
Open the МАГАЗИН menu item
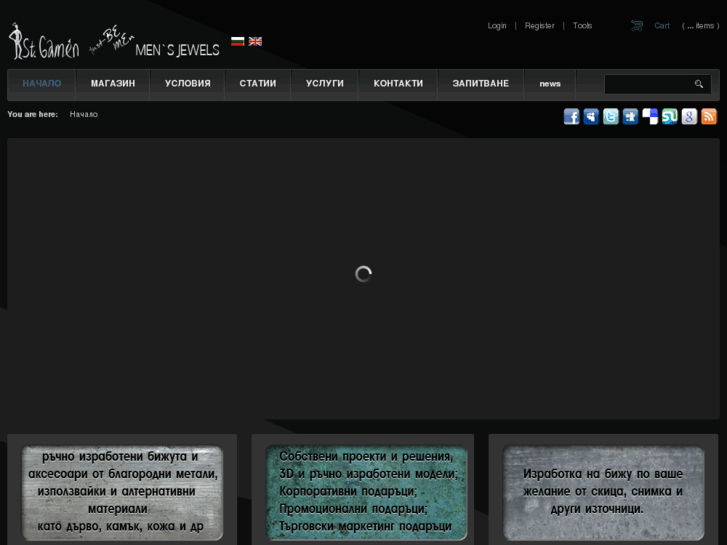(113, 83)
